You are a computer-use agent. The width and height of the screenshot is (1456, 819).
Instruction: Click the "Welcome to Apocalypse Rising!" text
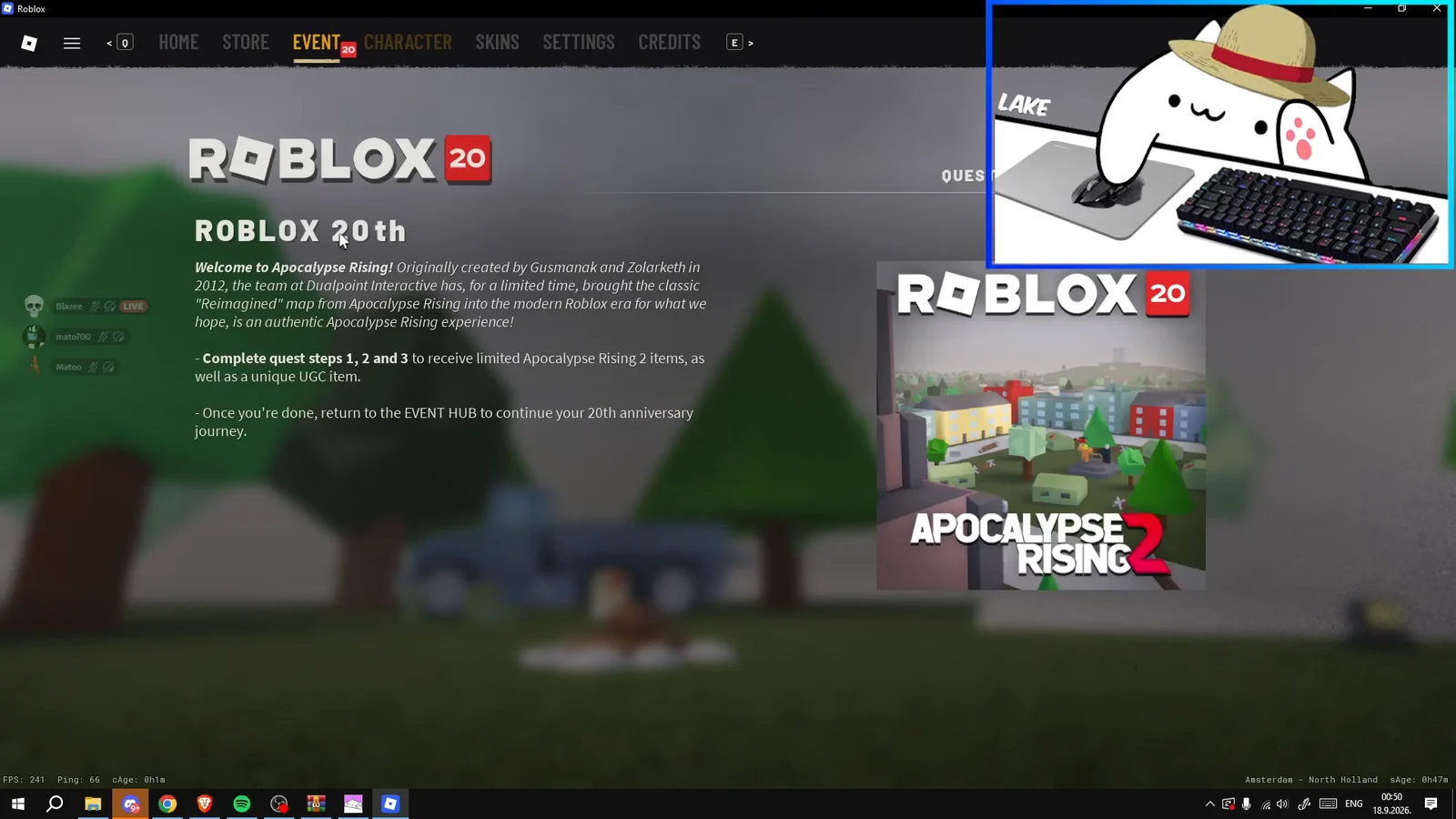coord(294,268)
